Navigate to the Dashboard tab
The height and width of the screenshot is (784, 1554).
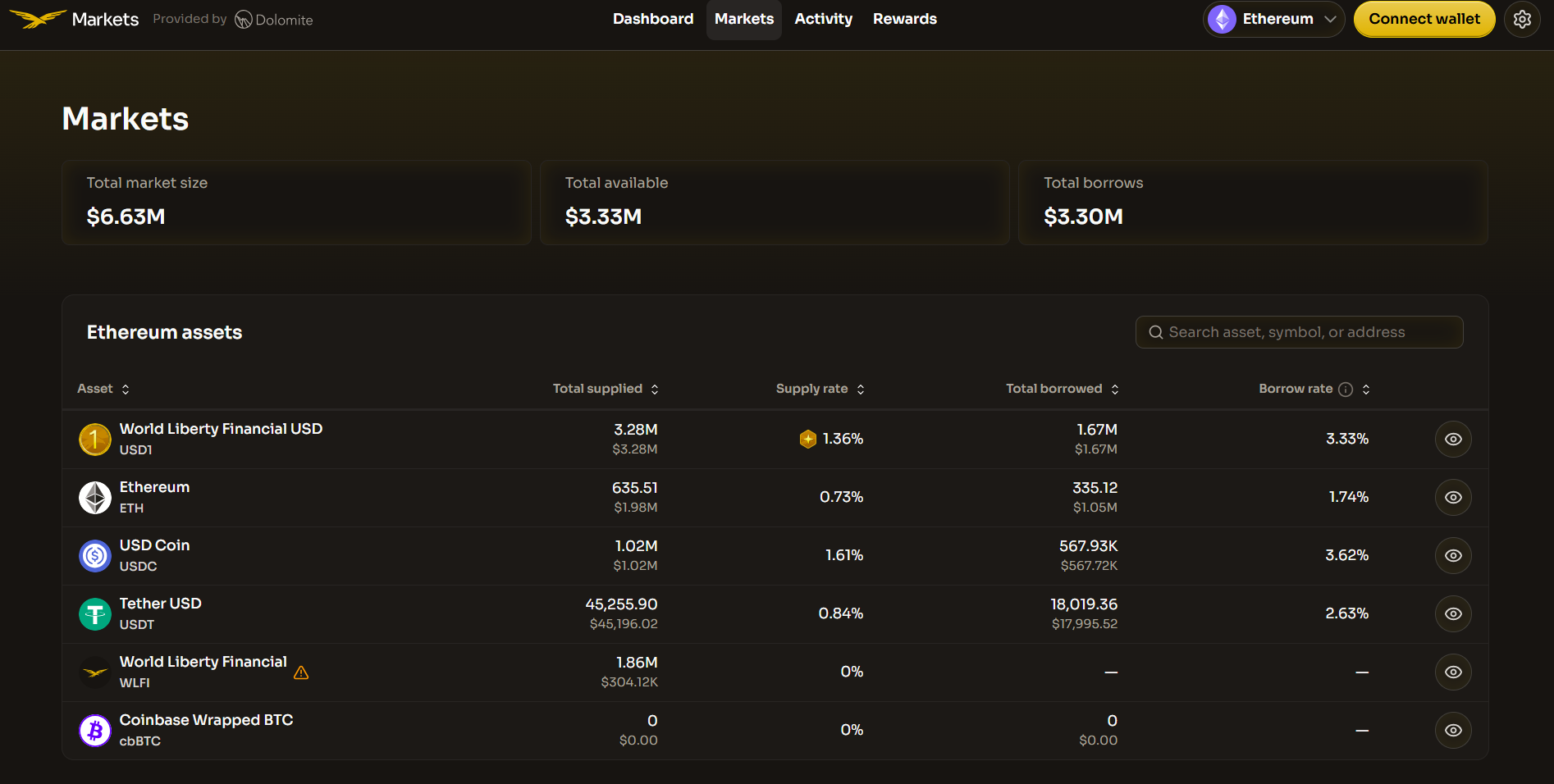tap(652, 19)
